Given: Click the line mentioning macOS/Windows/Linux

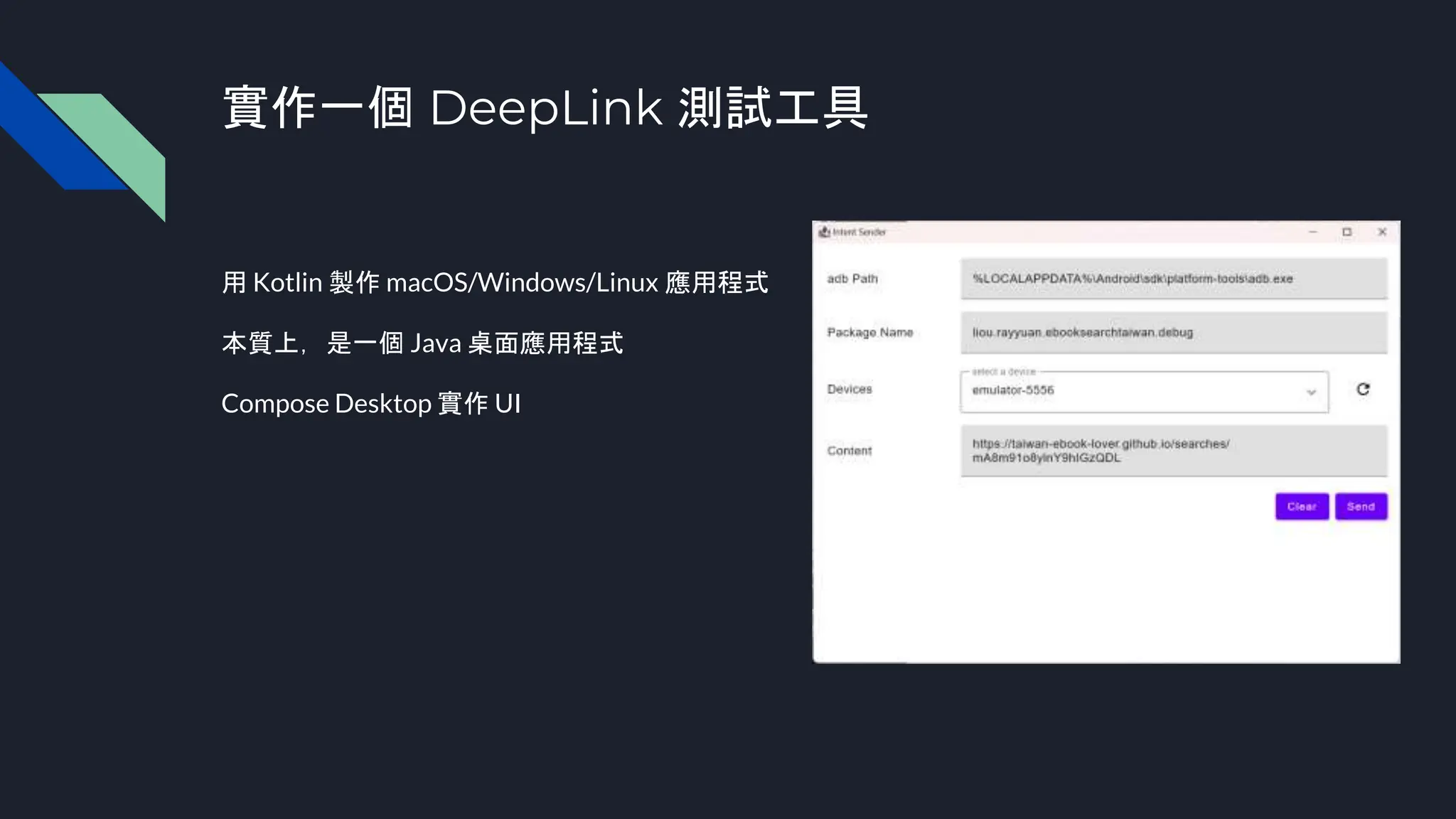Looking at the screenshot, I should (495, 282).
